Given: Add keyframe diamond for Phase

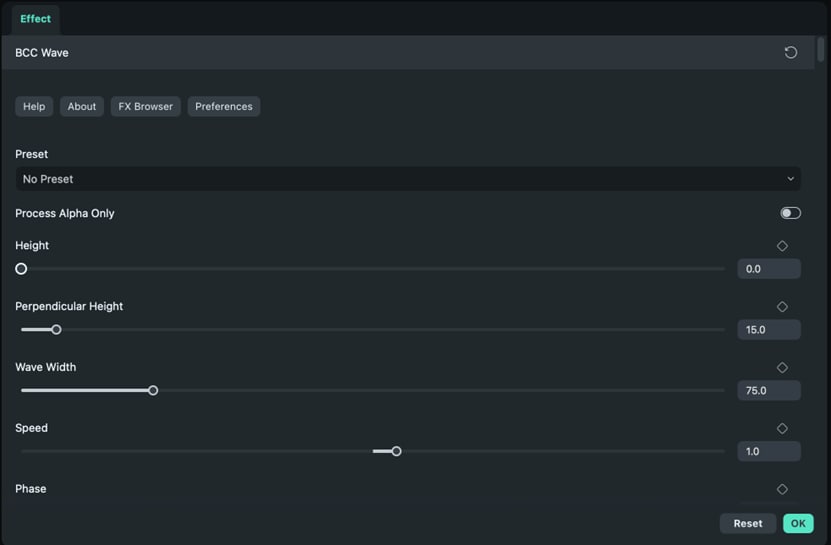Looking at the screenshot, I should 782,489.
